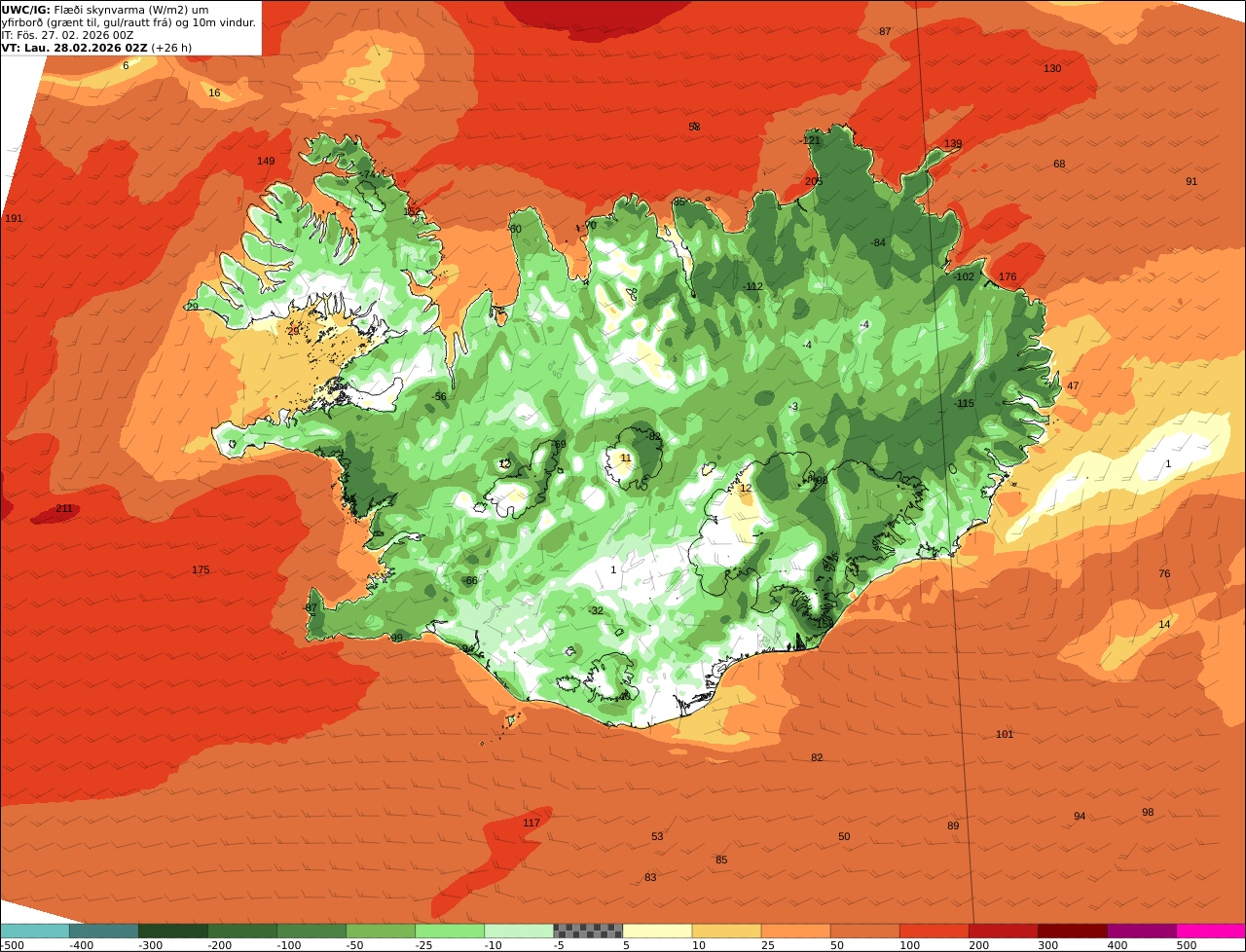The width and height of the screenshot is (1246, 952).
Task: Click the legend swatch between -300 and -200
Action: [172, 931]
